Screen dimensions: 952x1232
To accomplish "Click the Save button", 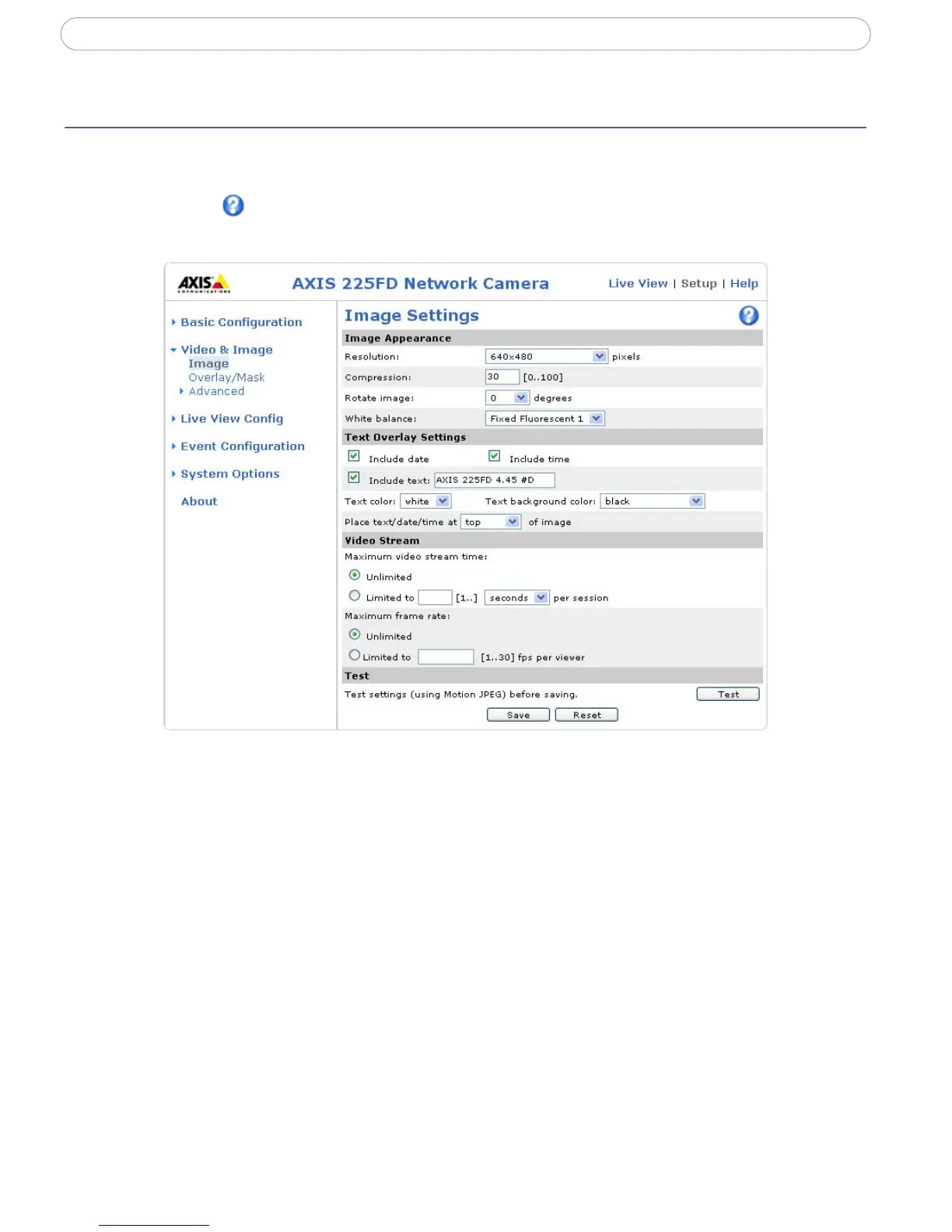I will point(518,715).
